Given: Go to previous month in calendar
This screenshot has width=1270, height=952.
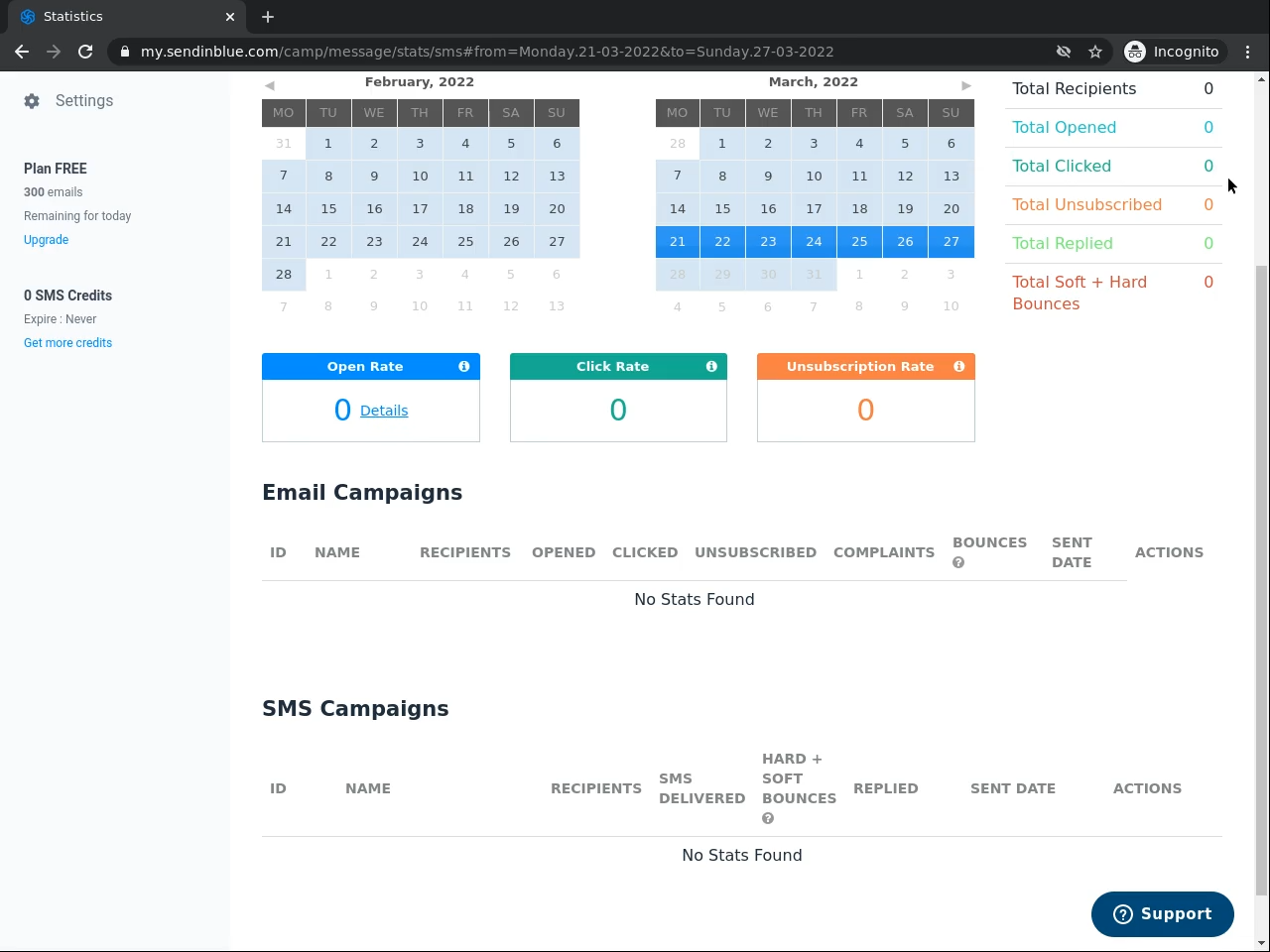Looking at the screenshot, I should coord(270,85).
